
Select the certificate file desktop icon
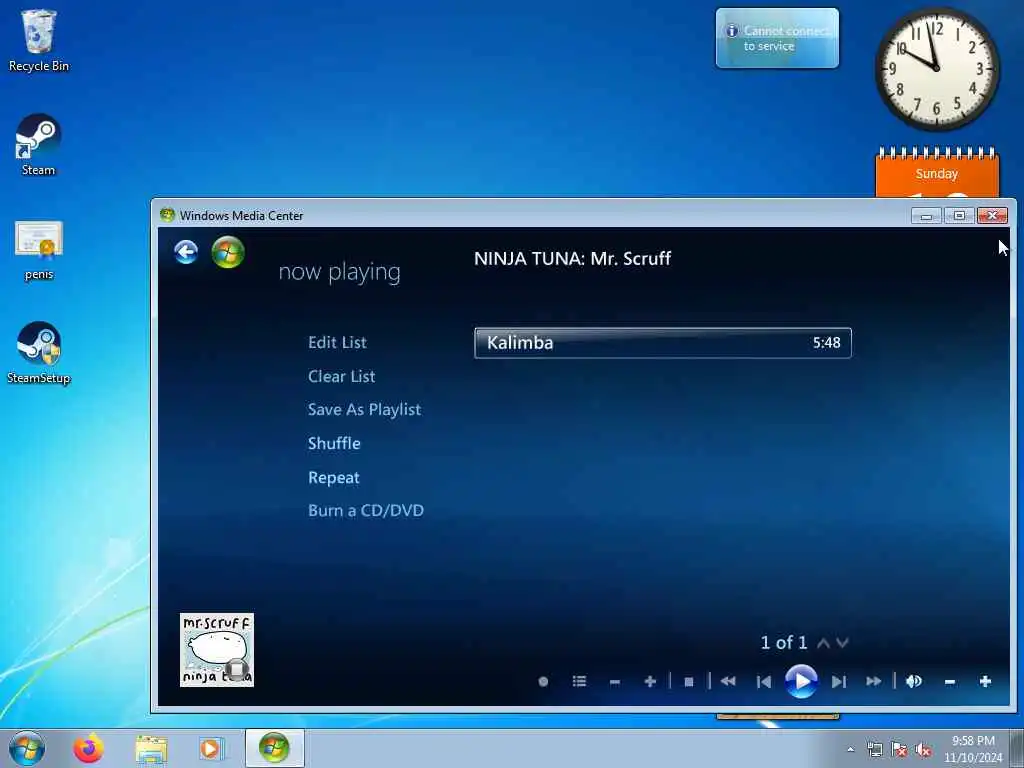point(39,251)
